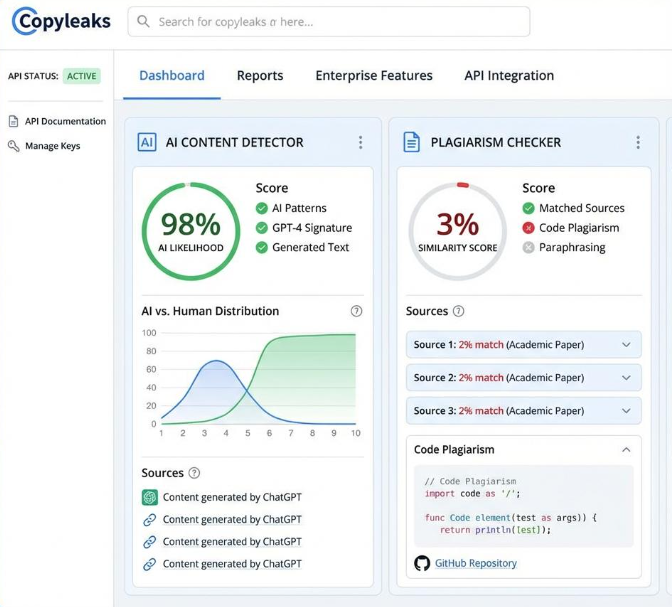Image resolution: width=672 pixels, height=607 pixels.
Task: Expand Source 1 academic paper match
Action: (x=524, y=345)
